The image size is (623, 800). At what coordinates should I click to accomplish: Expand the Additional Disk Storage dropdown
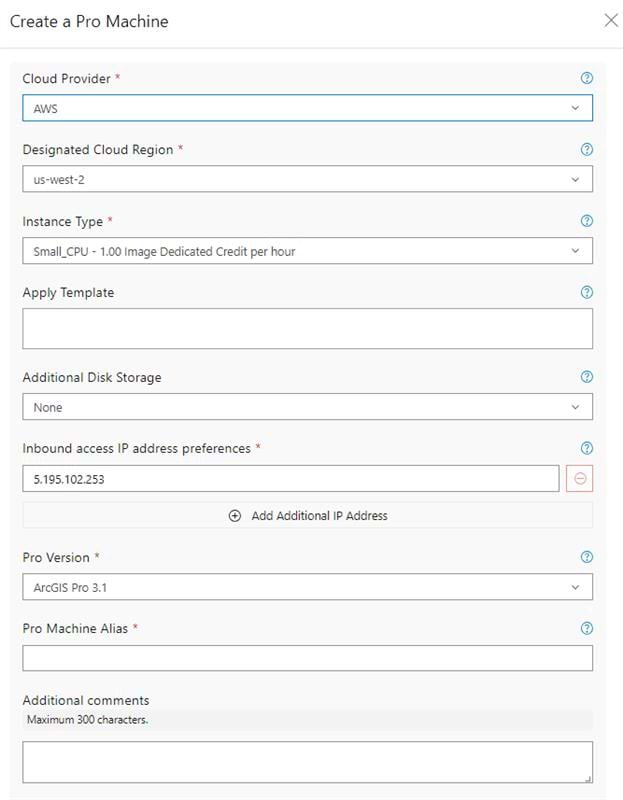coord(307,407)
